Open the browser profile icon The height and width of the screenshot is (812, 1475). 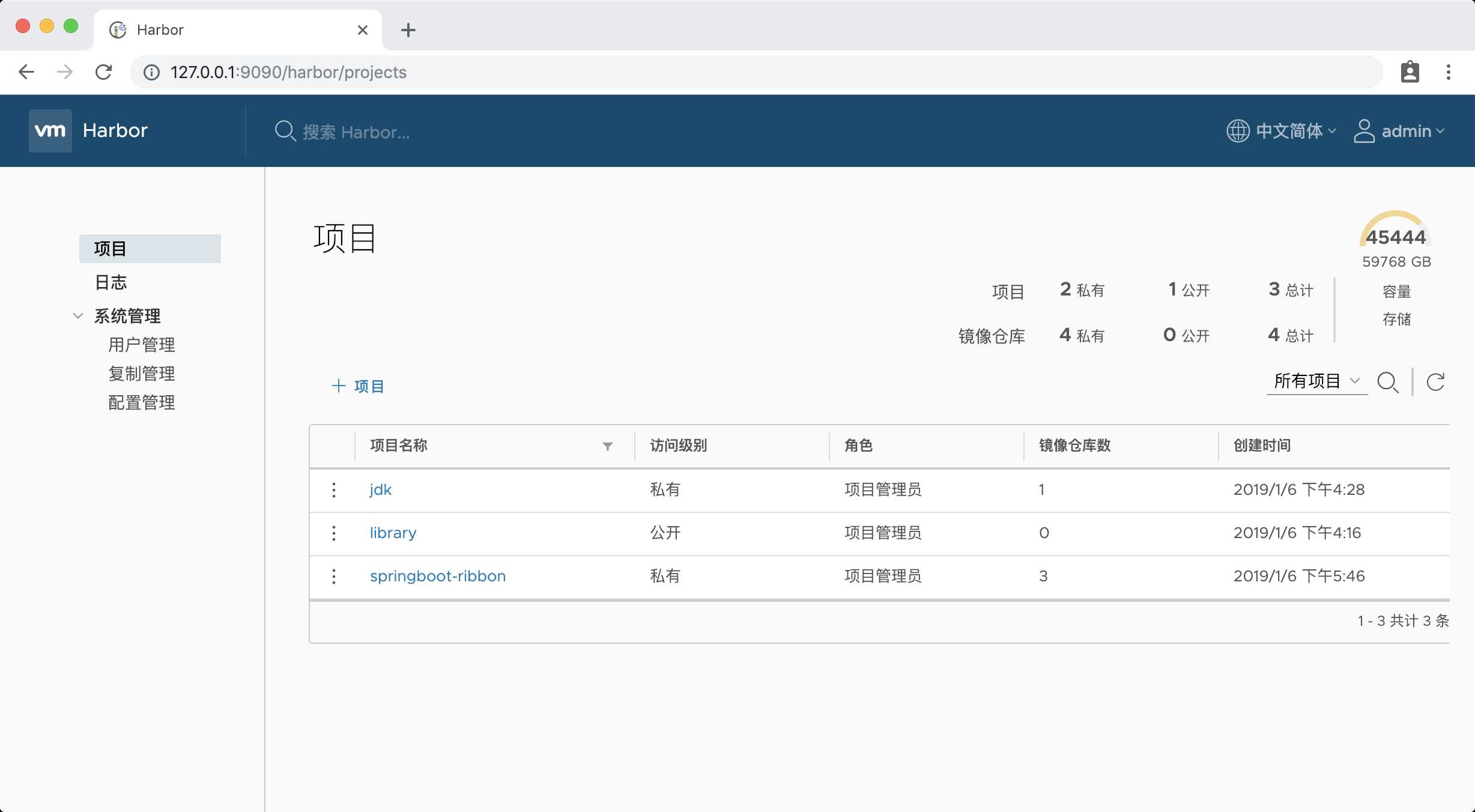pos(1410,72)
